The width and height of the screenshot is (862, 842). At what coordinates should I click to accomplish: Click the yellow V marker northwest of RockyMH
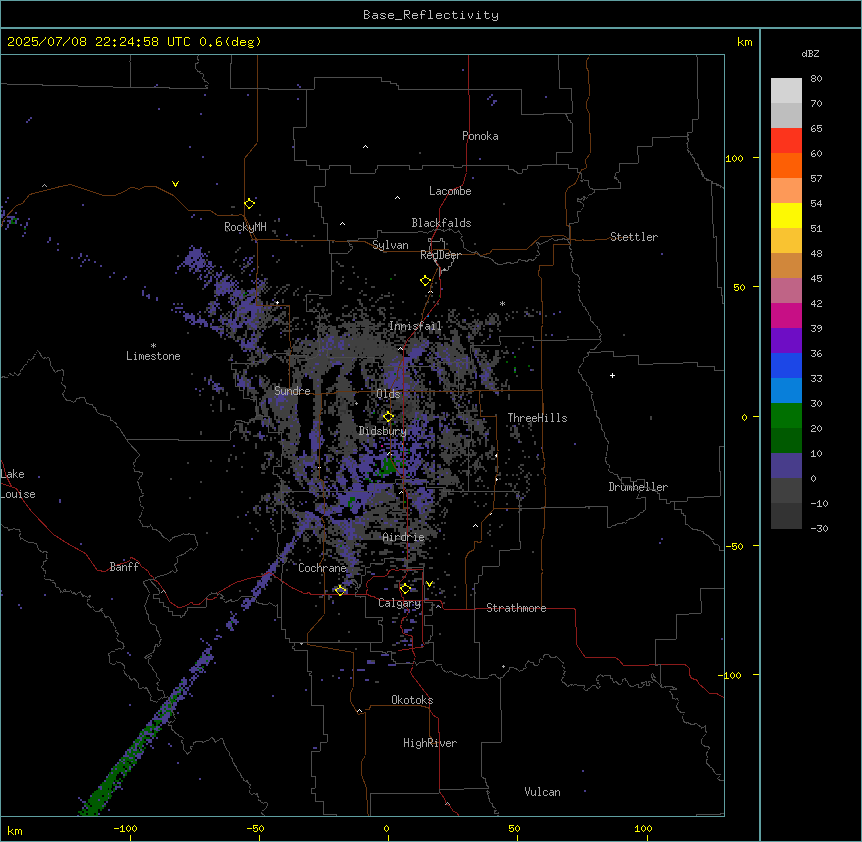[175, 184]
